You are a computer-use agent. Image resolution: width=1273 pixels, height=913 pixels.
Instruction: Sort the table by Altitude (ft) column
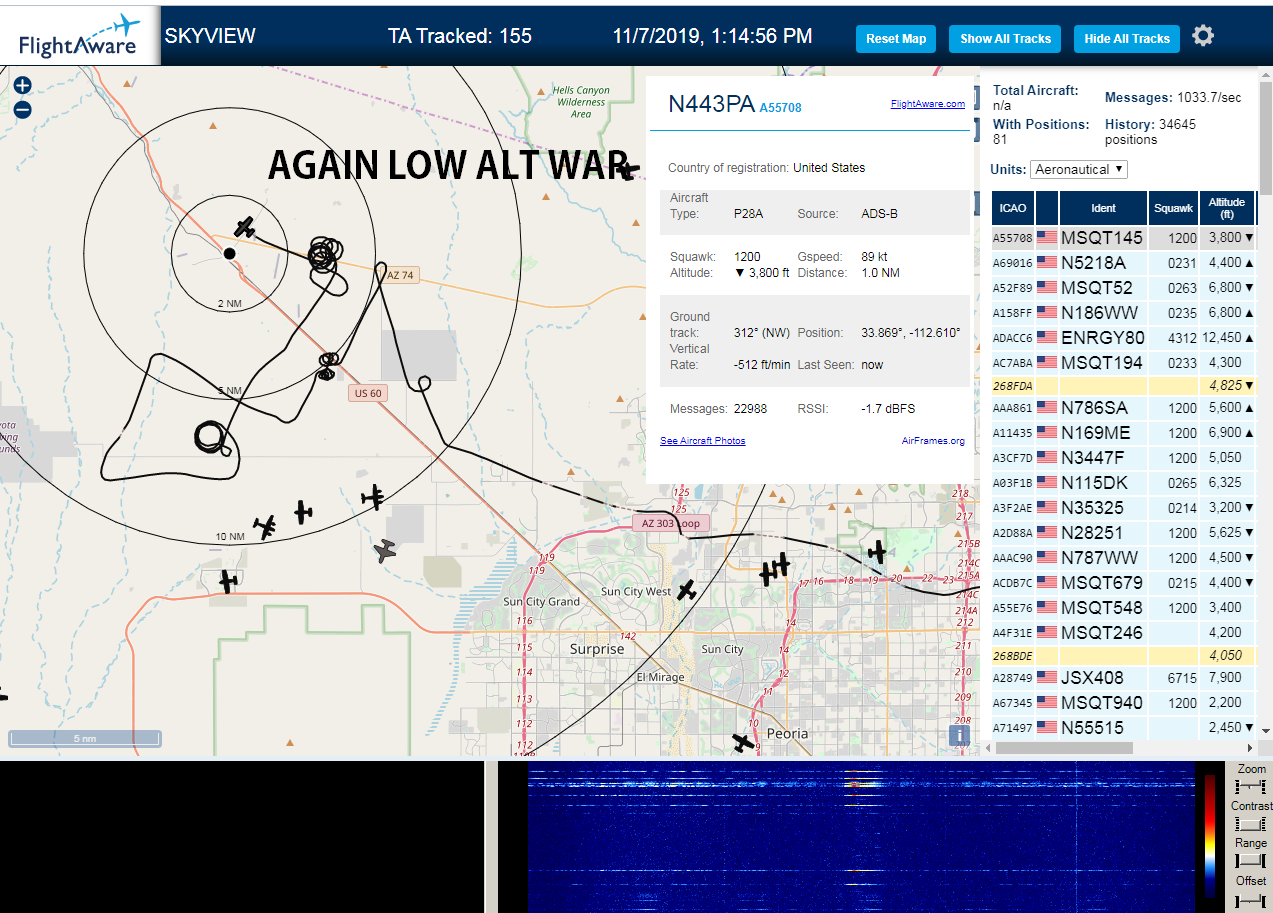(1227, 208)
